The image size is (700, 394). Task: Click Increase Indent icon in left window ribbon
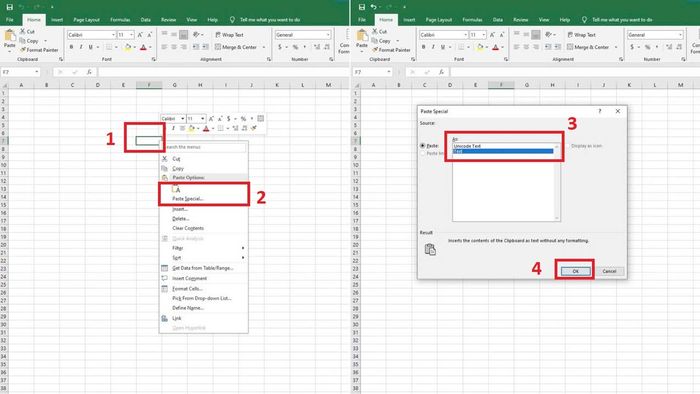pyautogui.click(x=205, y=47)
